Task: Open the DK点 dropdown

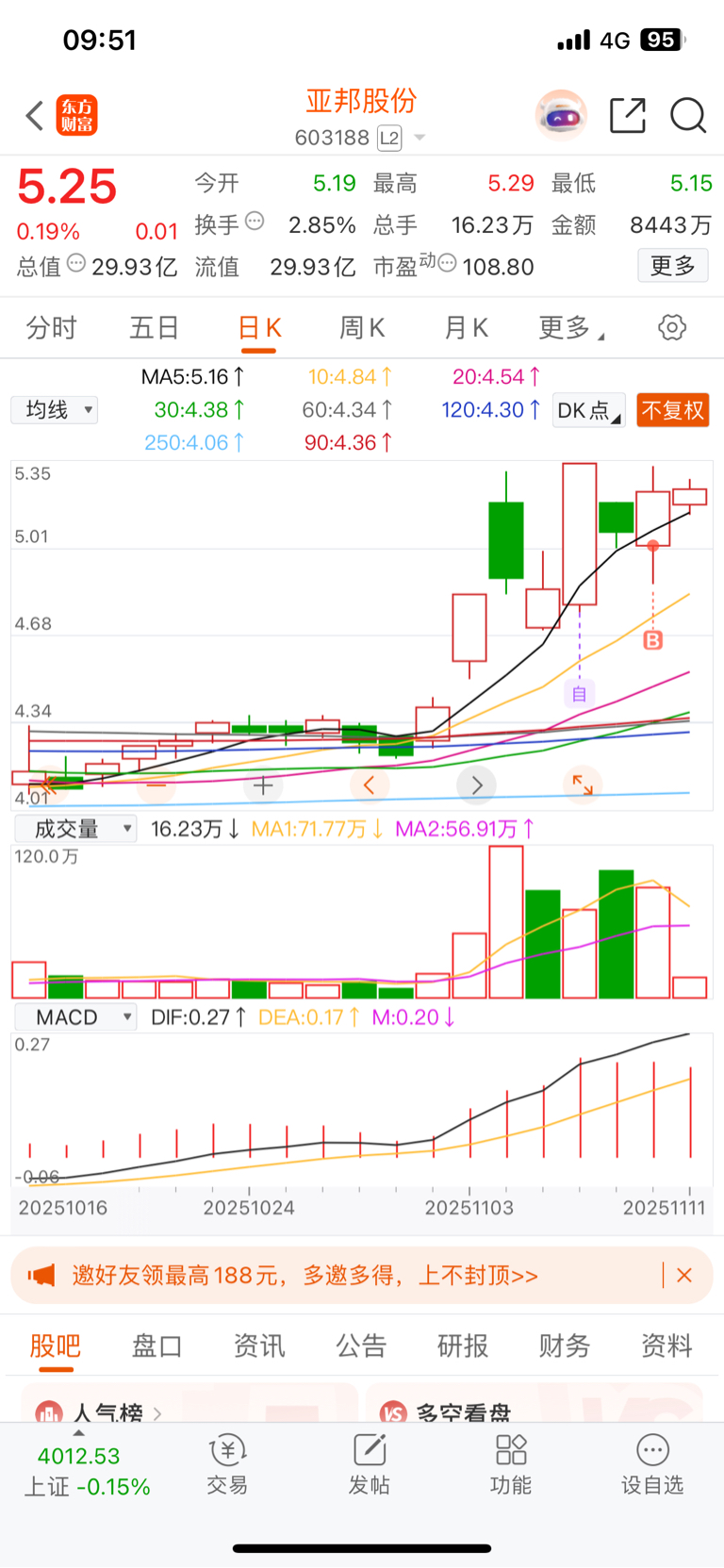Action: point(588,410)
